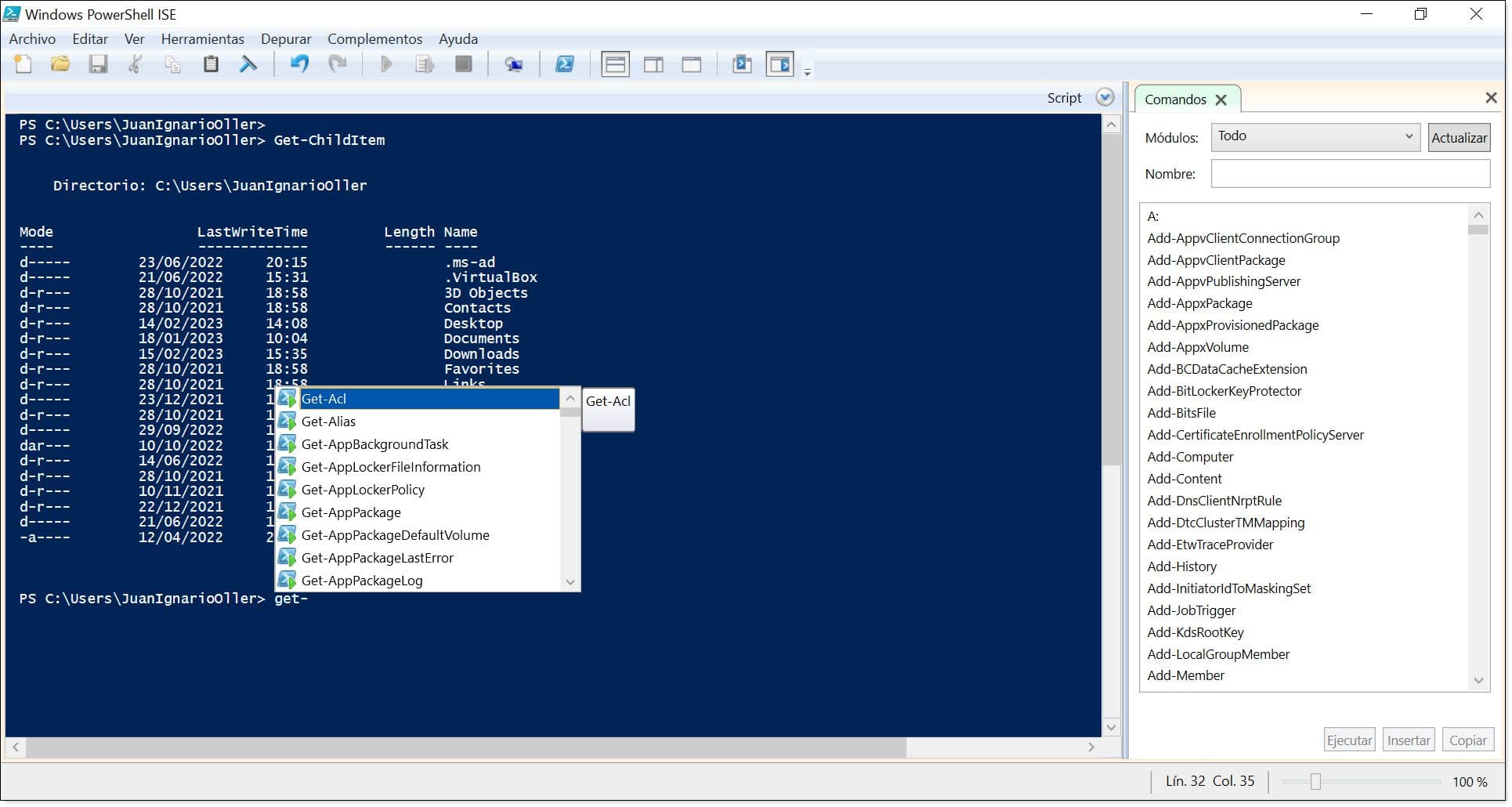
Task: Undo the last action
Action: (x=299, y=64)
